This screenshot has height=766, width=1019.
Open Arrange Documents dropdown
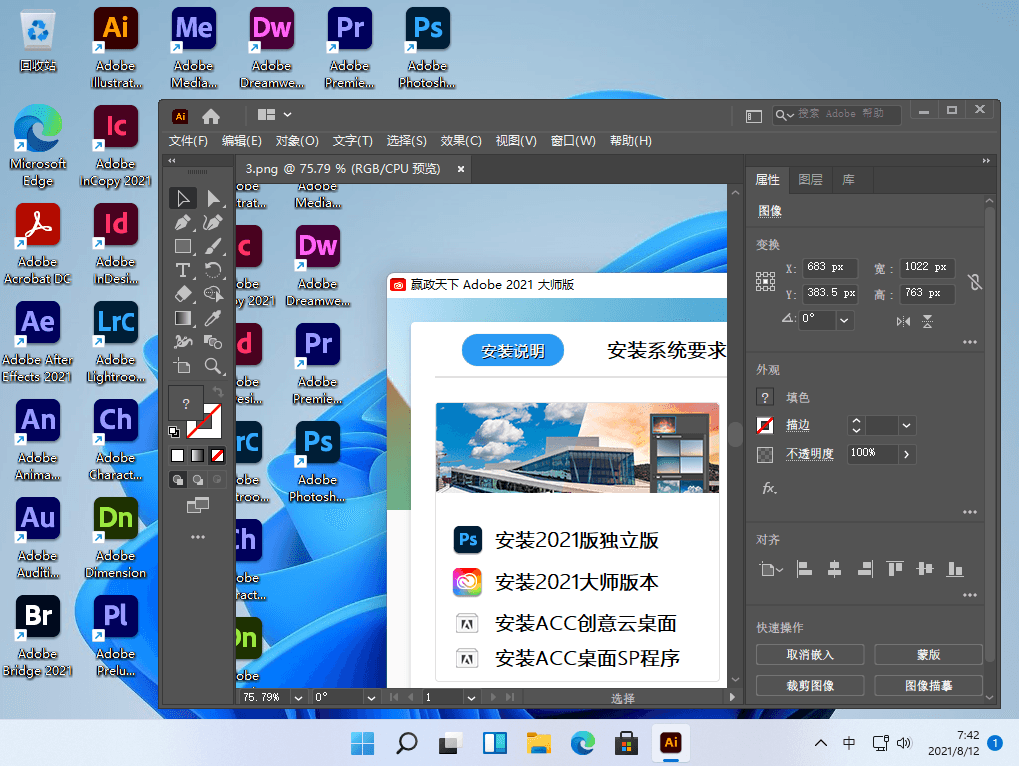tap(274, 115)
